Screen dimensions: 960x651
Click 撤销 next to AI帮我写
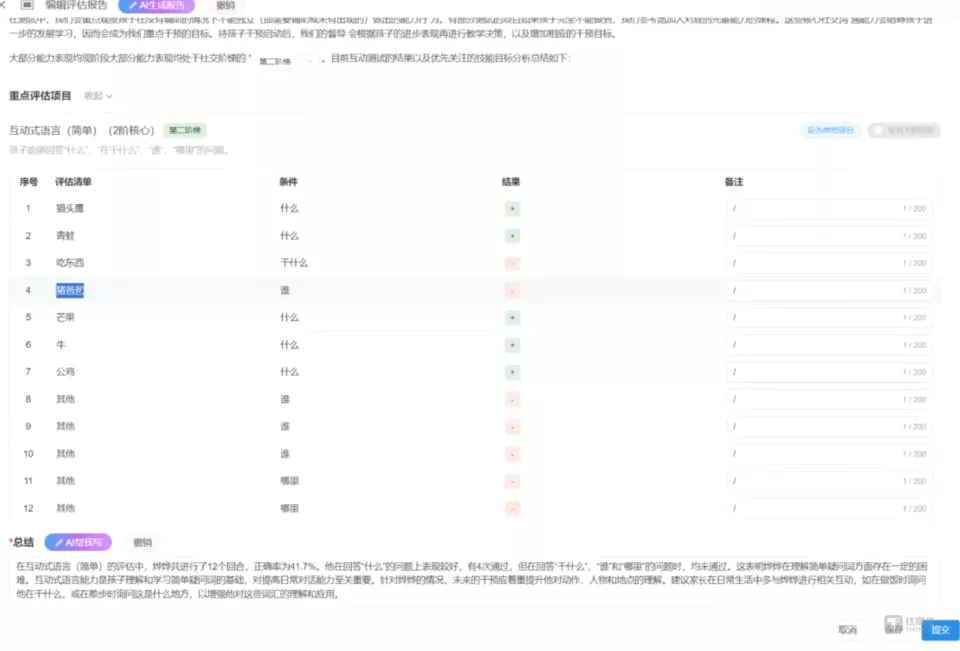coord(143,543)
